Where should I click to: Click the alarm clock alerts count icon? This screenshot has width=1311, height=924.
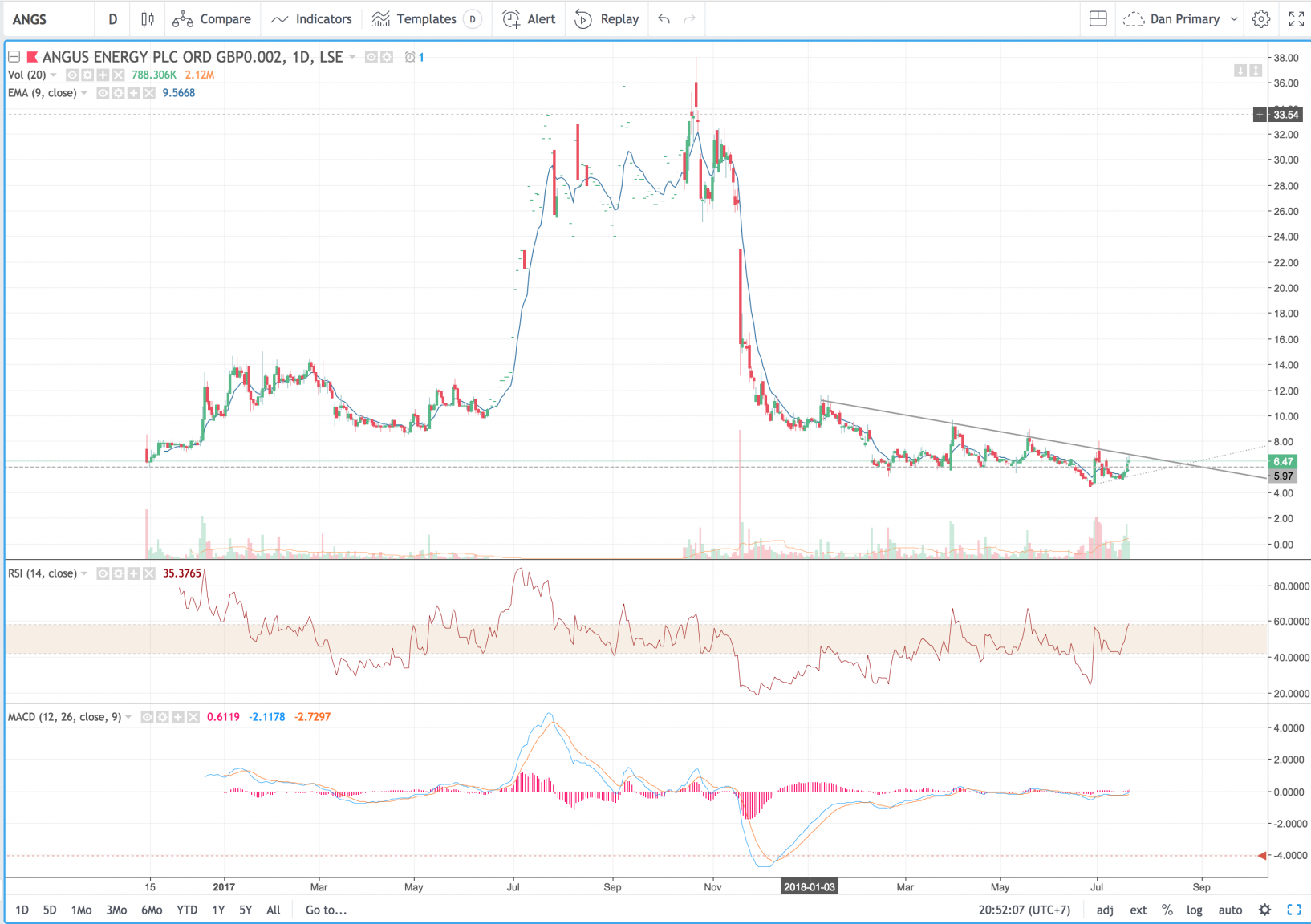[x=414, y=57]
